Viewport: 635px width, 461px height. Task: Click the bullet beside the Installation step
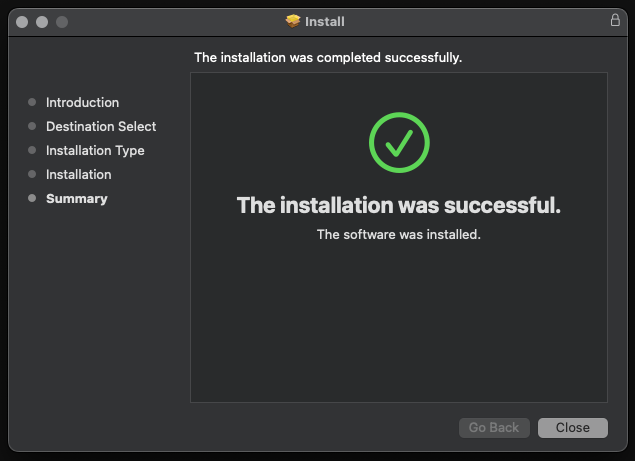click(32, 174)
